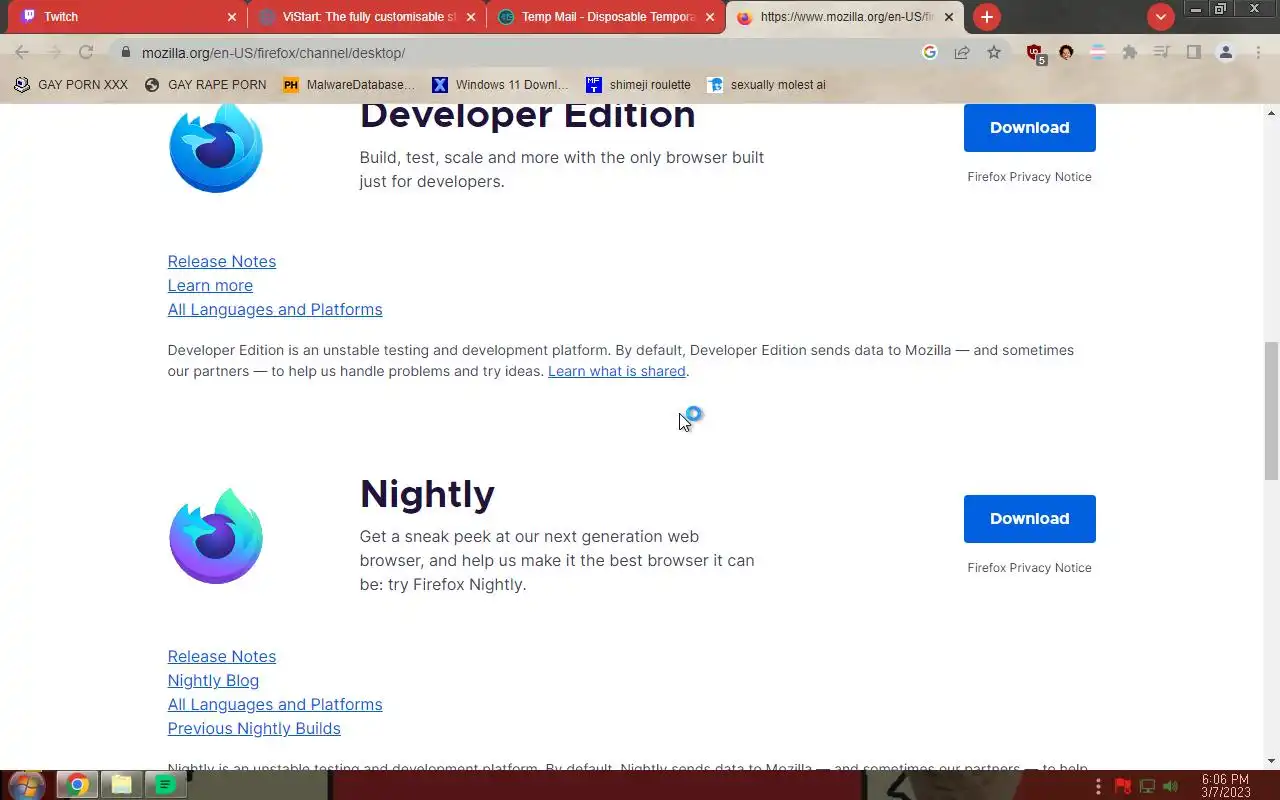Image resolution: width=1280 pixels, height=800 pixels.
Task: Click the scrollbar down arrow
Action: 1271,761
